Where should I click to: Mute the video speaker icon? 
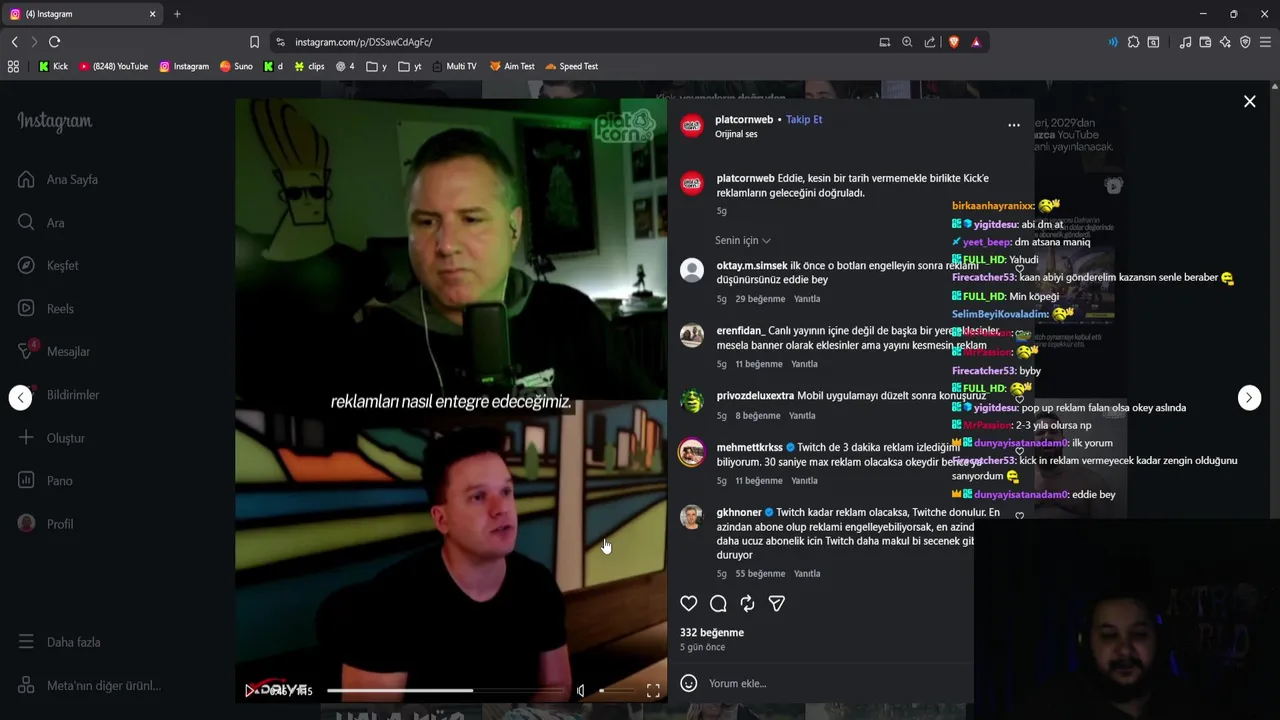pyautogui.click(x=581, y=690)
